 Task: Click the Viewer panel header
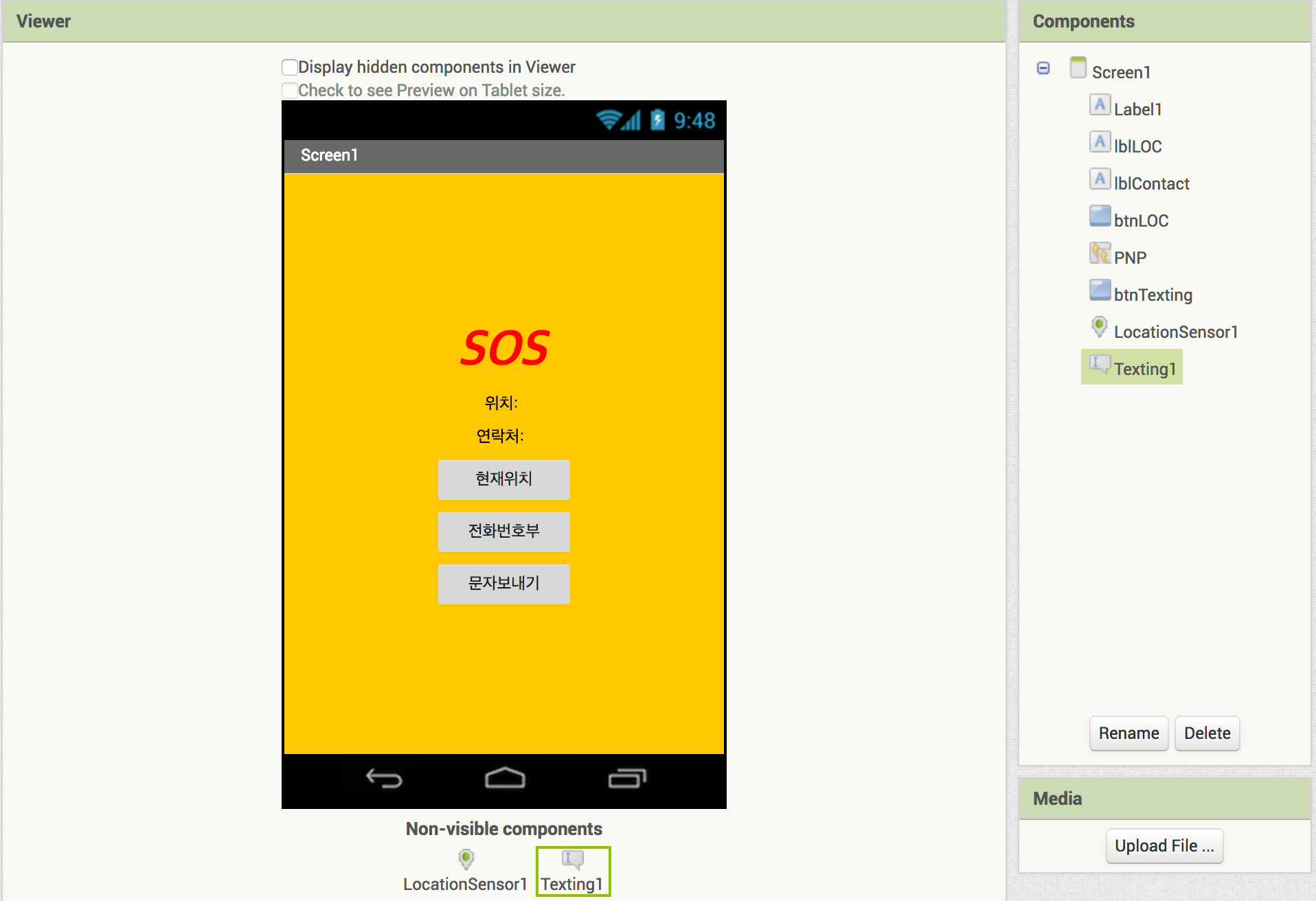coord(504,21)
